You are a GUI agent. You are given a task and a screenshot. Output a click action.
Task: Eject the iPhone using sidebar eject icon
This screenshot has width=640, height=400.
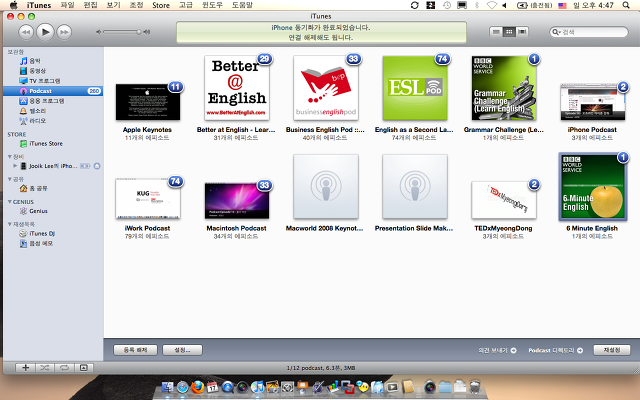tap(97, 166)
